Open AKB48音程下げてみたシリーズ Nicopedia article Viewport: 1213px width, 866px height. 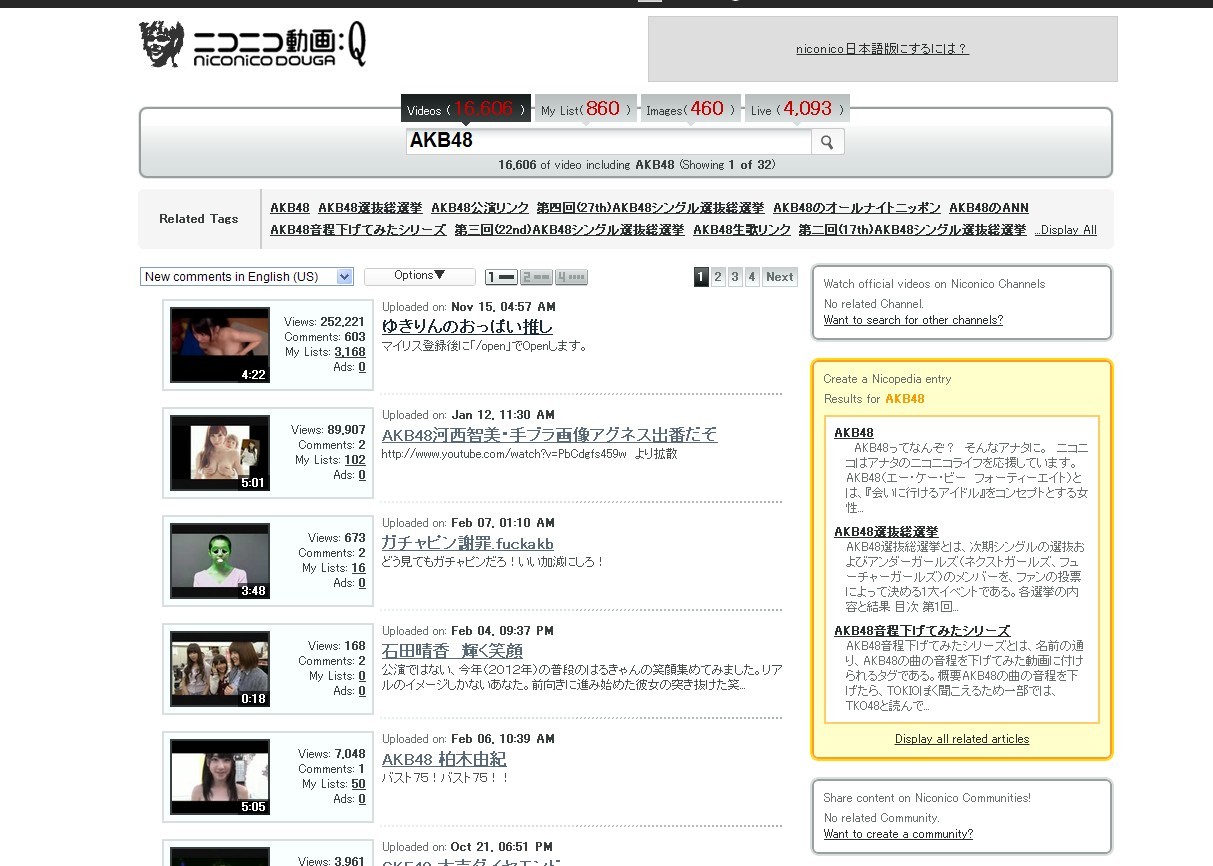(922, 631)
